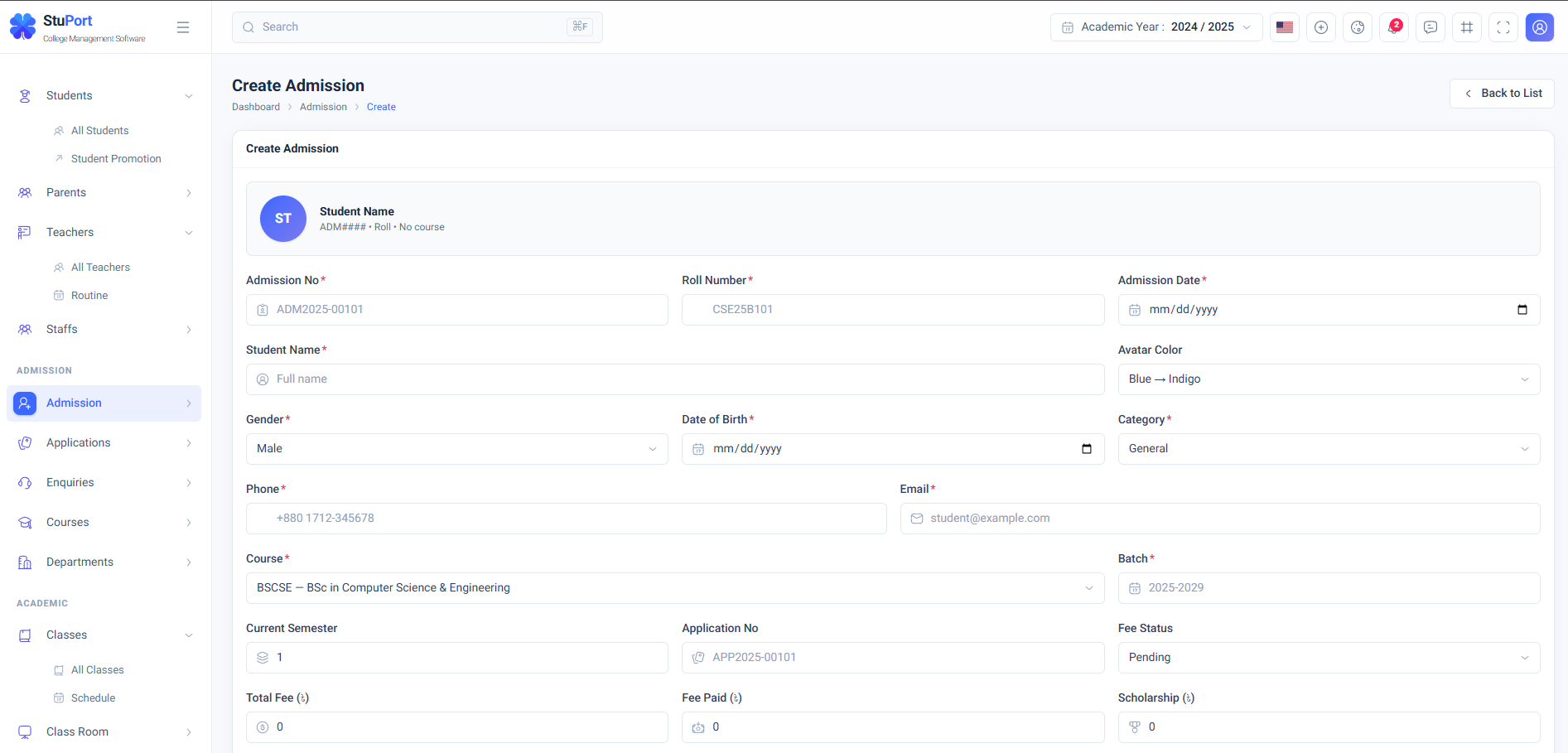Click the ST student avatar circle
The height and width of the screenshot is (753, 1568).
(283, 219)
